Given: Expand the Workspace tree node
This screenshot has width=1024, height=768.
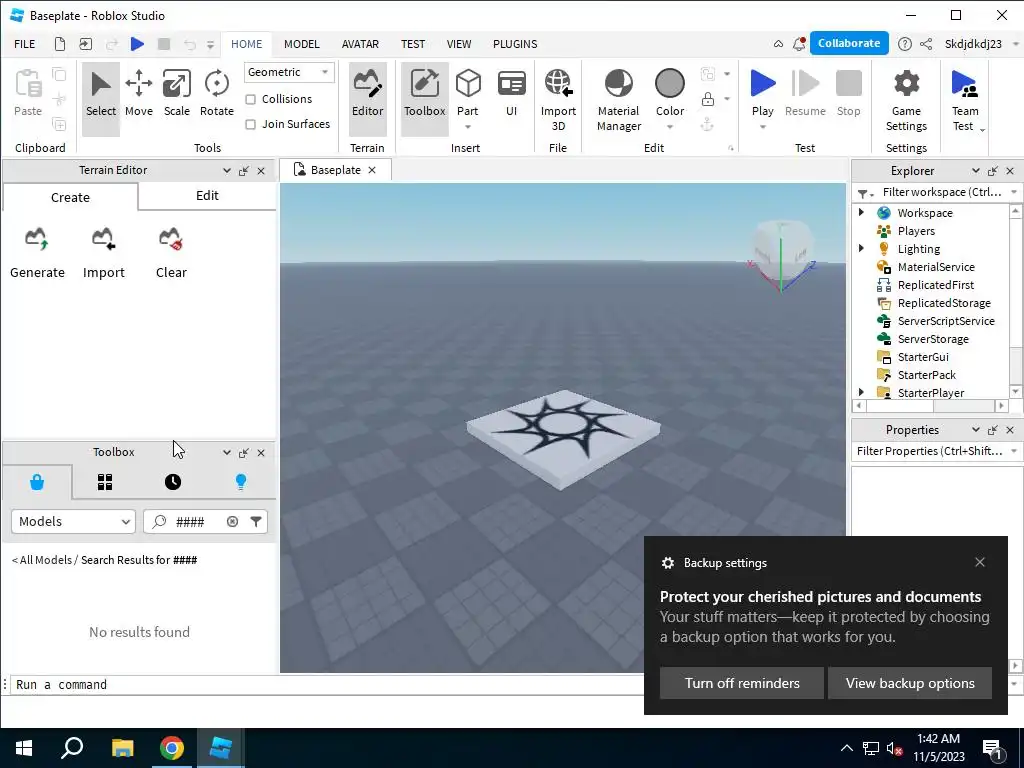Looking at the screenshot, I should coord(861,212).
